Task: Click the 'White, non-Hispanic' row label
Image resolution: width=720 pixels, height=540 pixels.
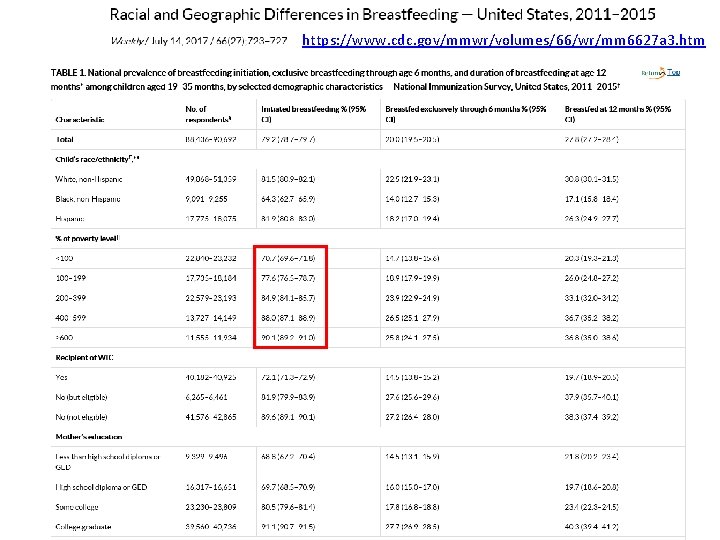Action: coord(89,179)
